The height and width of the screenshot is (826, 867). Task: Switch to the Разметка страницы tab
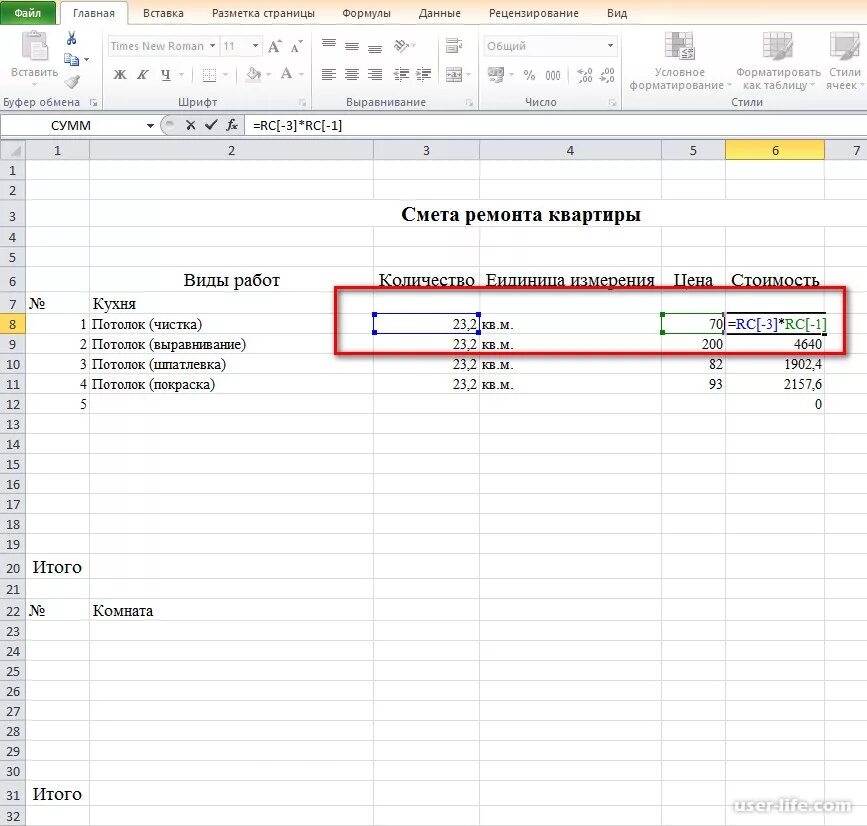coord(263,13)
